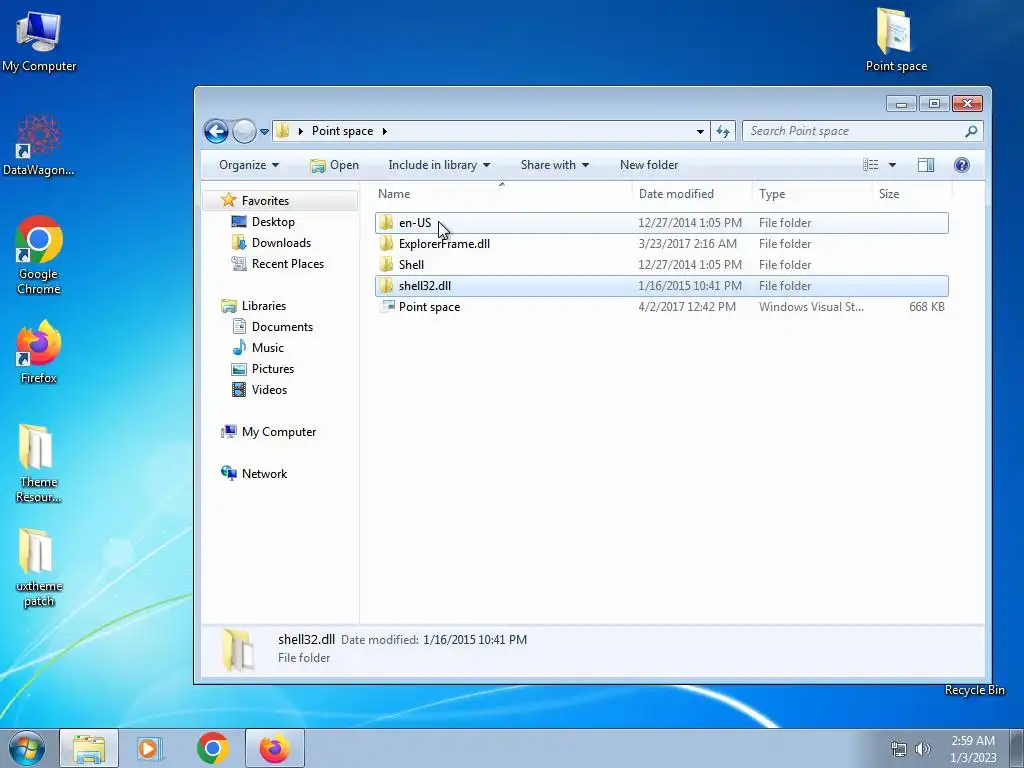Image resolution: width=1024 pixels, height=768 pixels.
Task: Click the Windows Explorer taskbar button
Action: point(89,748)
